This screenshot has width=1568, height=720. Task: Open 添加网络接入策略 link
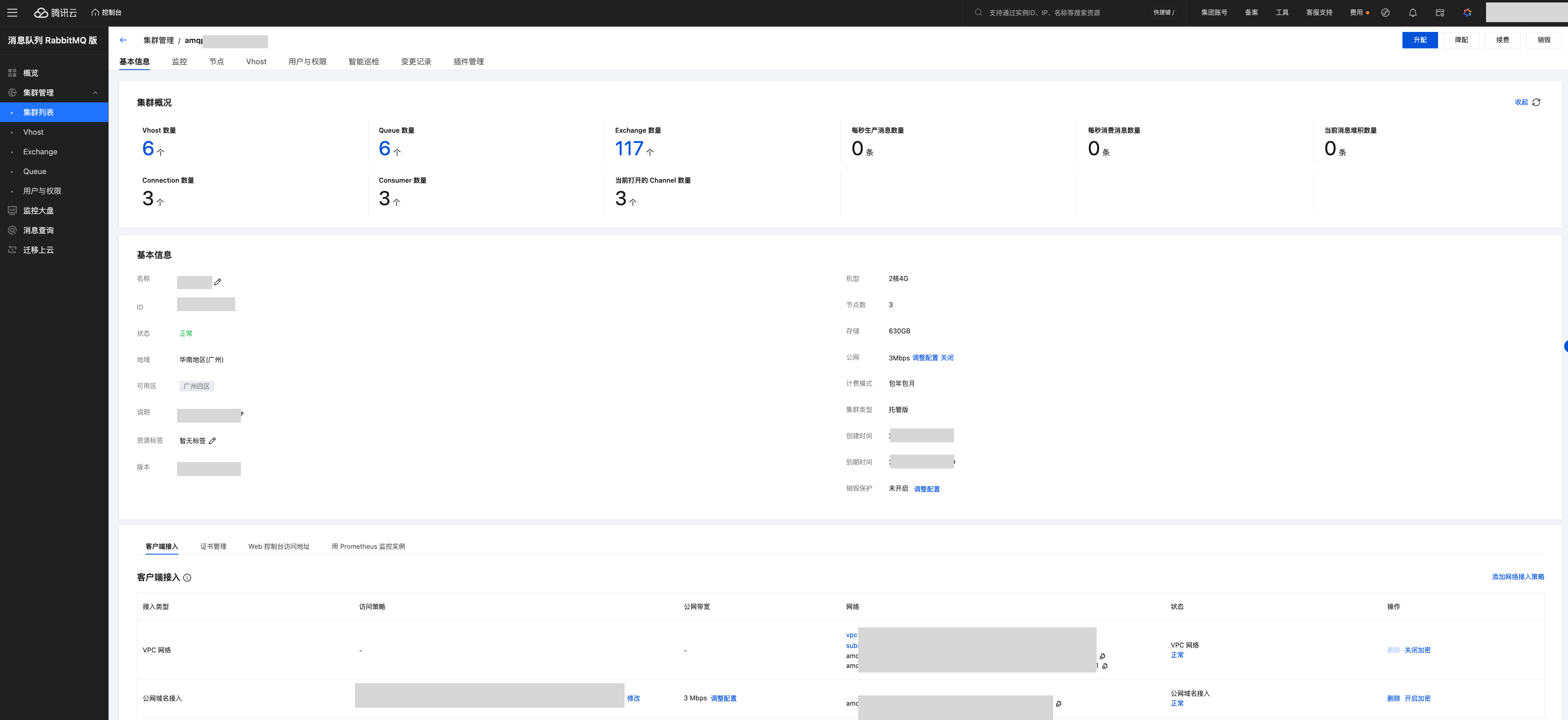(x=1518, y=577)
